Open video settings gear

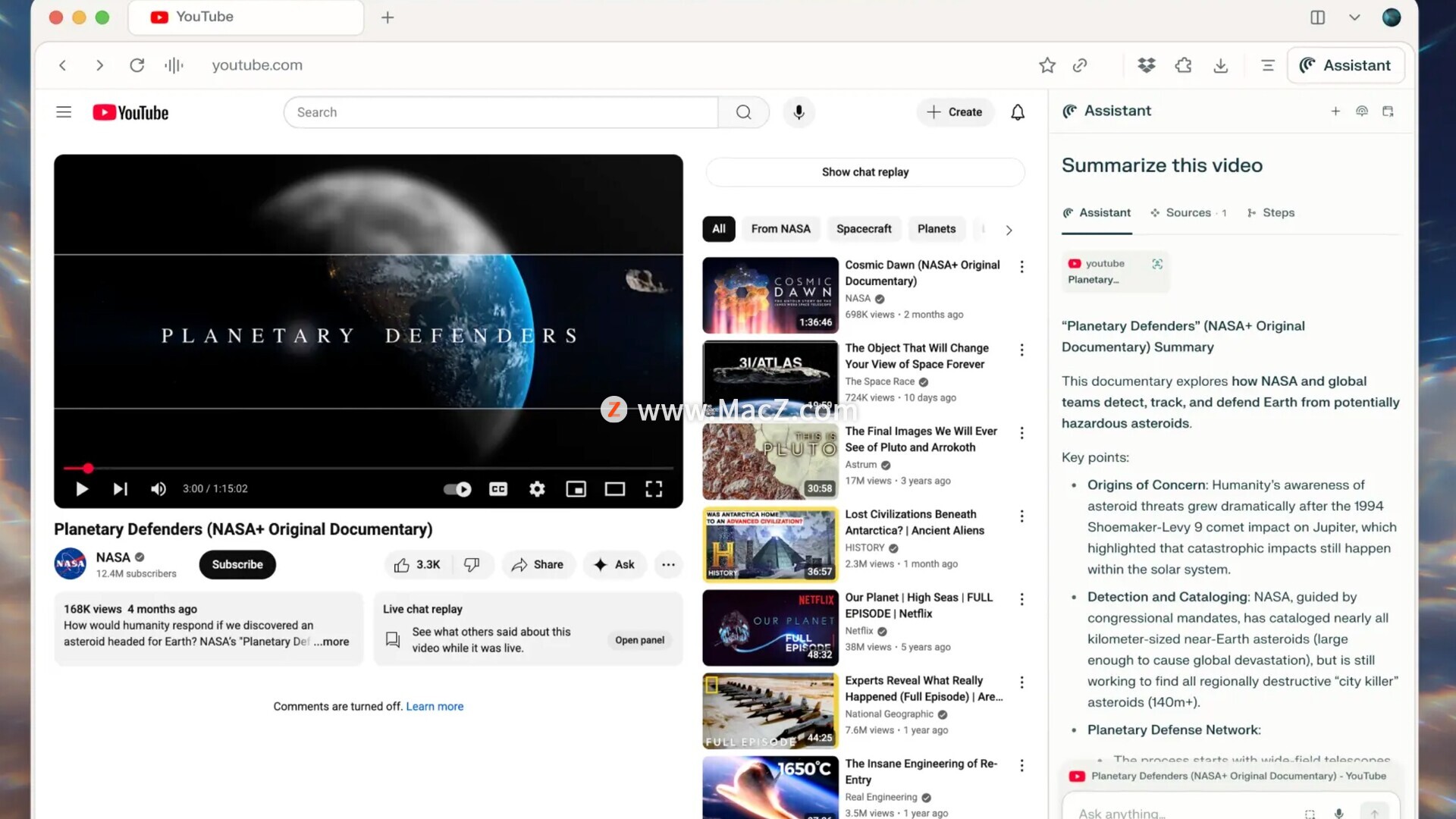537,489
